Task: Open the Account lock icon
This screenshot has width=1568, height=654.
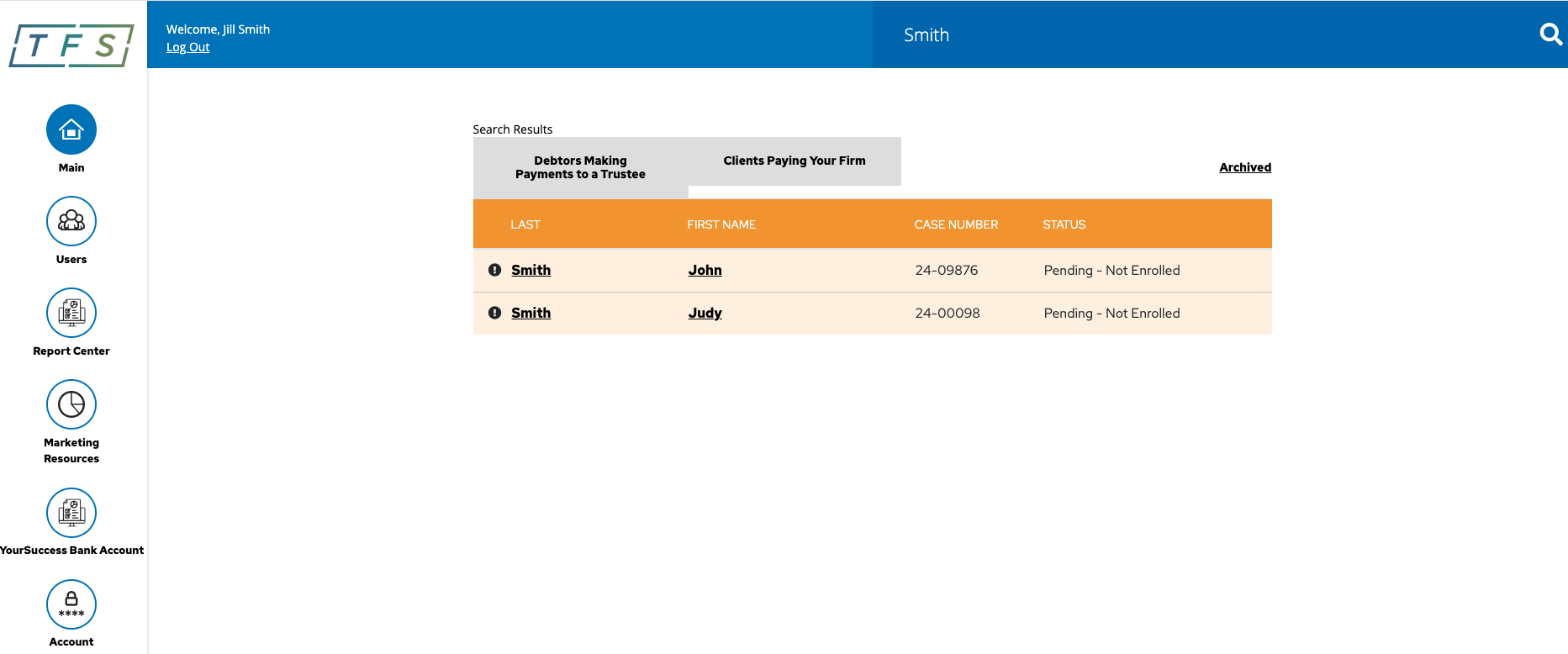Action: point(71,604)
